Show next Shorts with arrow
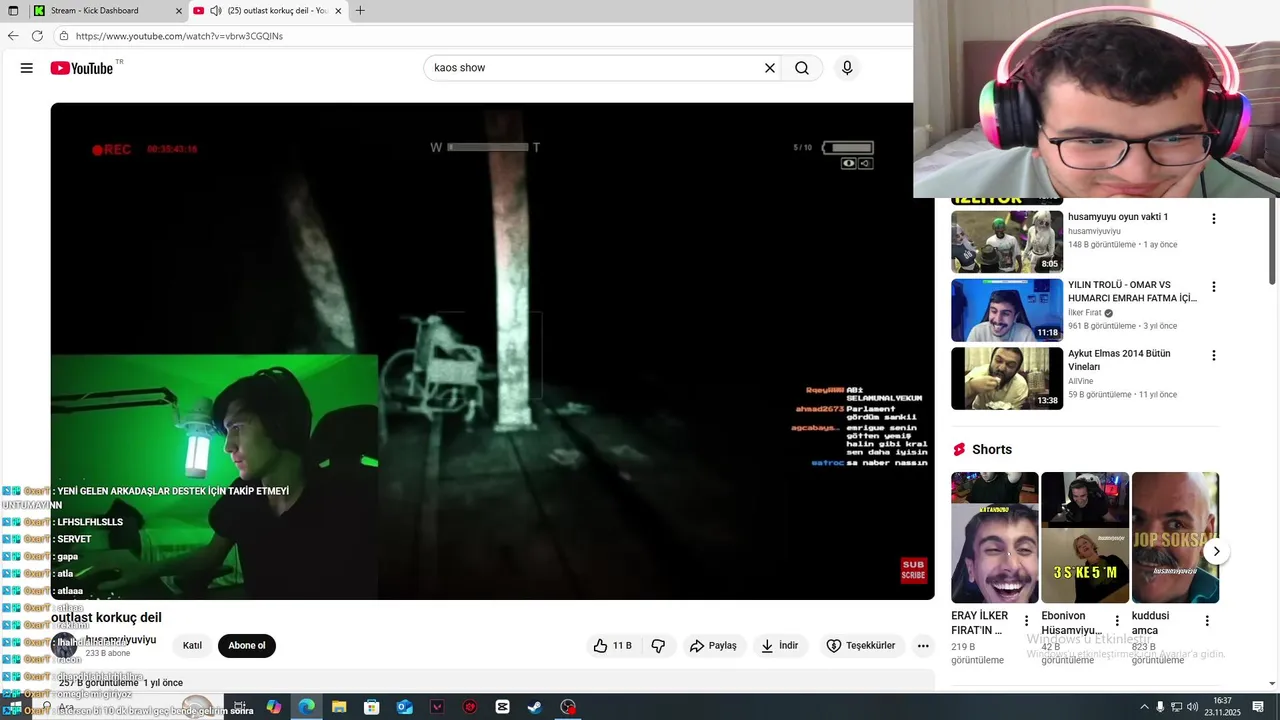Viewport: 1280px width, 720px height. [x=1216, y=551]
